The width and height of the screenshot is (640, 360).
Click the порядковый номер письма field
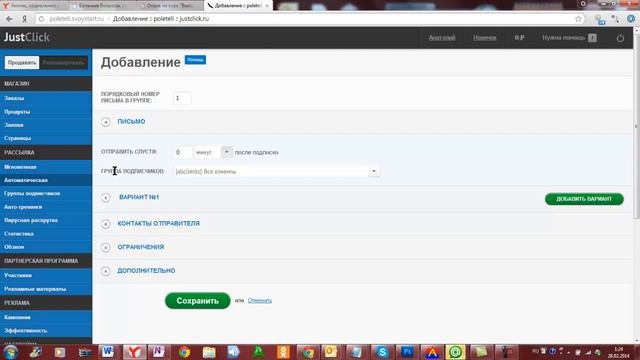click(x=182, y=98)
